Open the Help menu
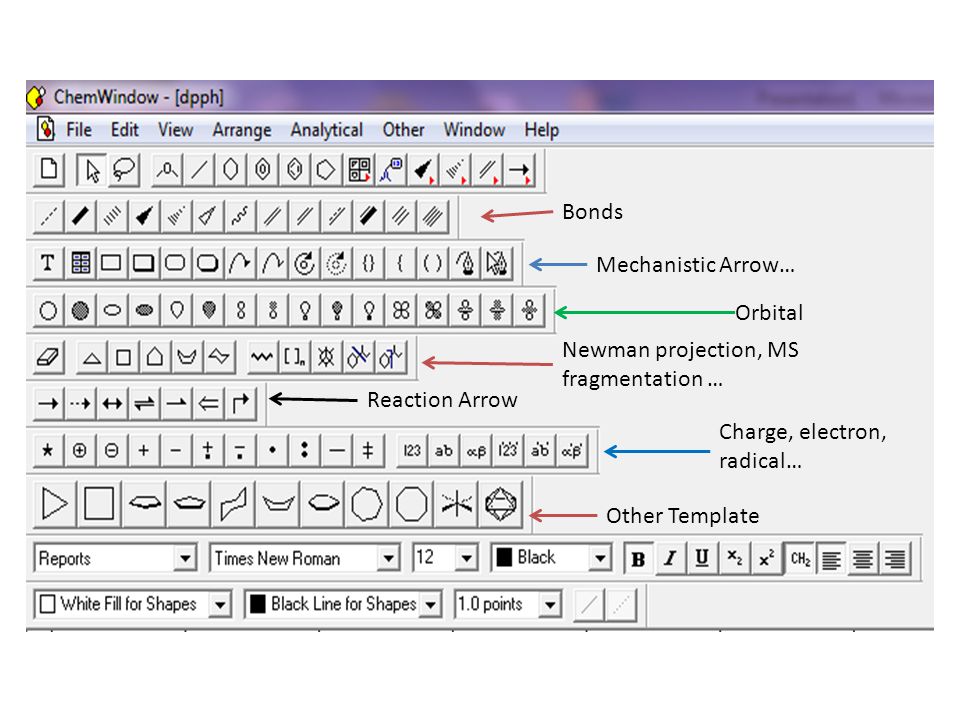960x720 pixels. coord(541,130)
